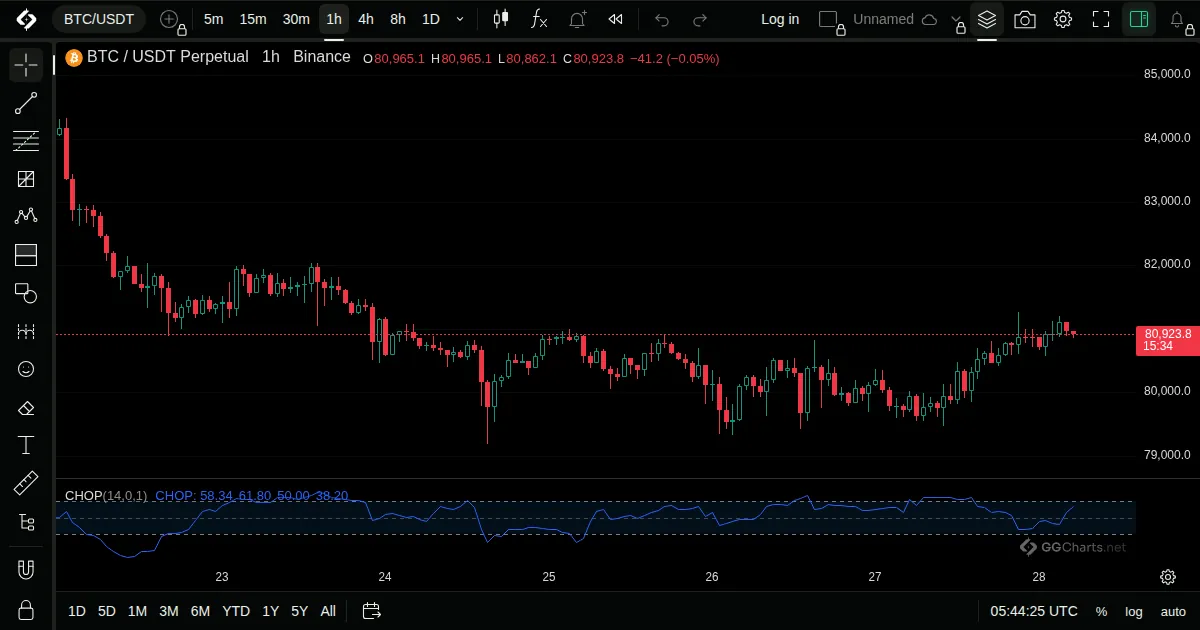
Task: Toggle the right sidebar panel
Action: coord(1138,19)
